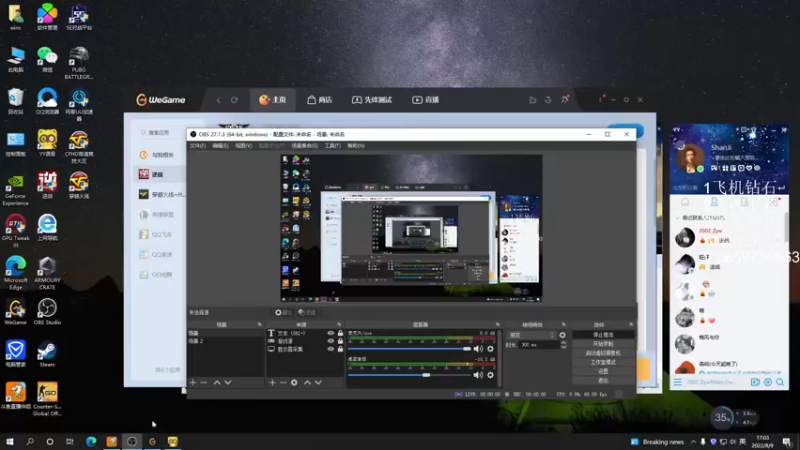Click Start Recording button in OBS controls
The width and height of the screenshot is (800, 450).
pos(603,344)
